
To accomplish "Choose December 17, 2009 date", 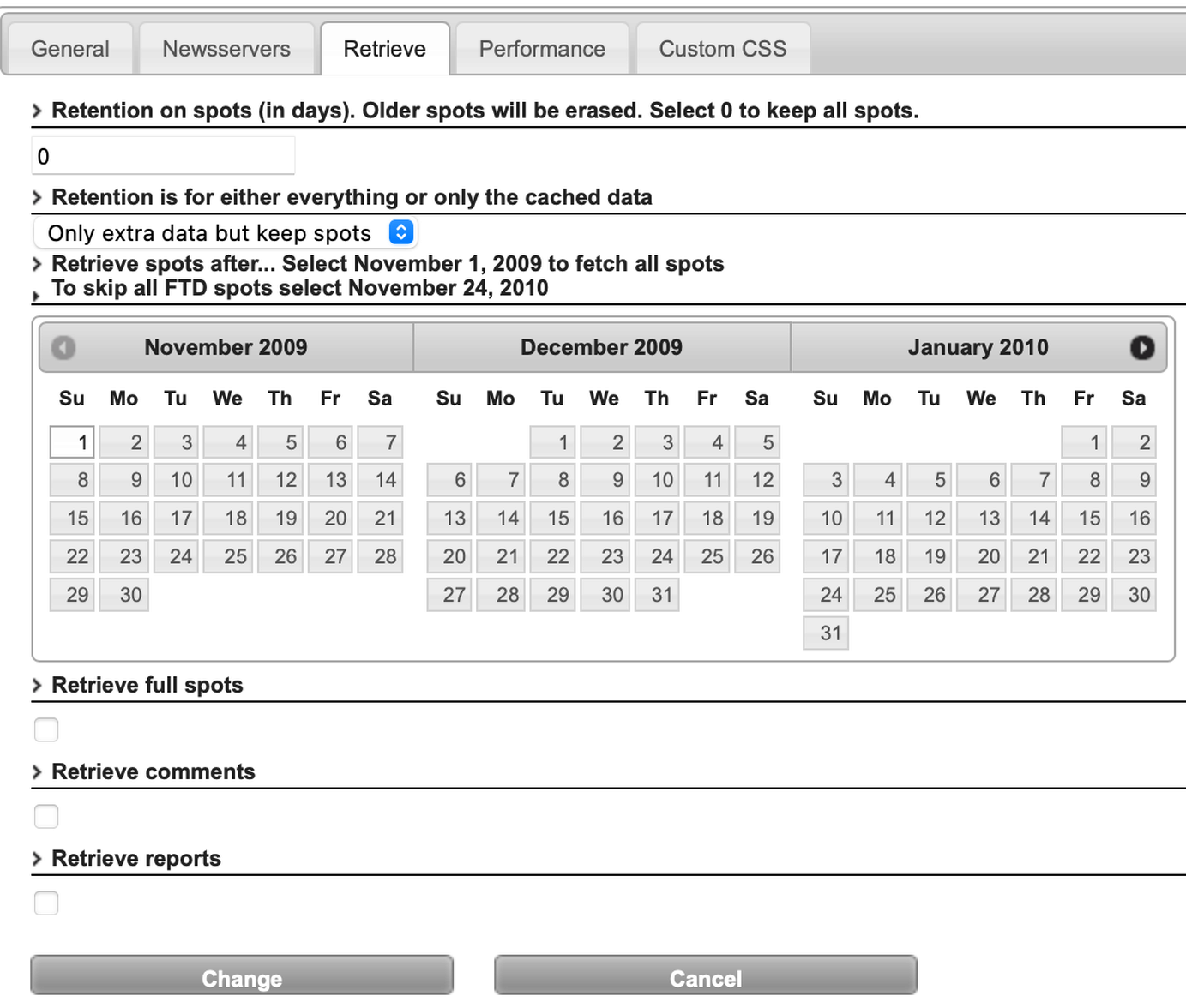I will 657,518.
